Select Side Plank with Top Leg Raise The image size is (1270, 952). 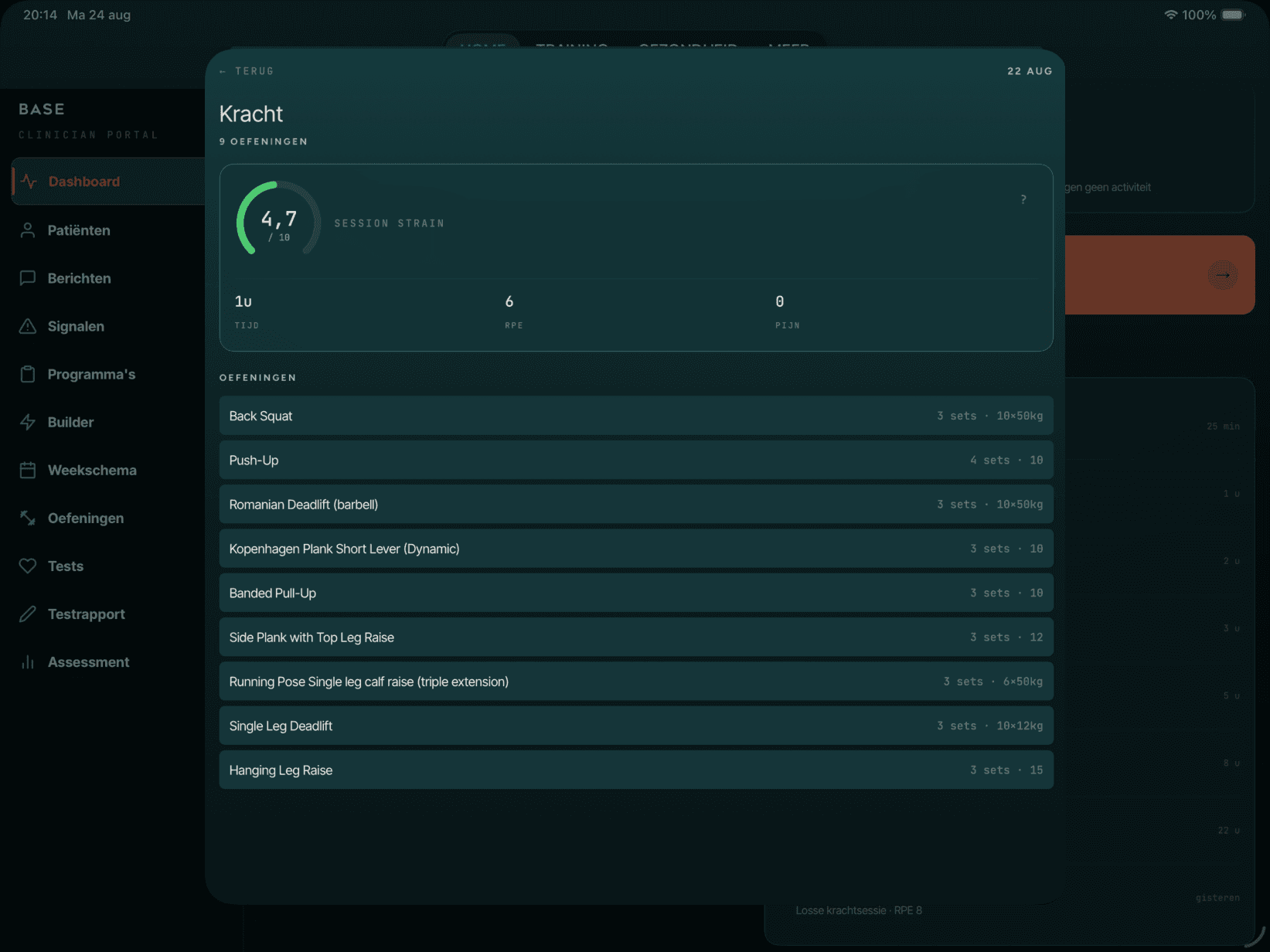[x=636, y=637]
